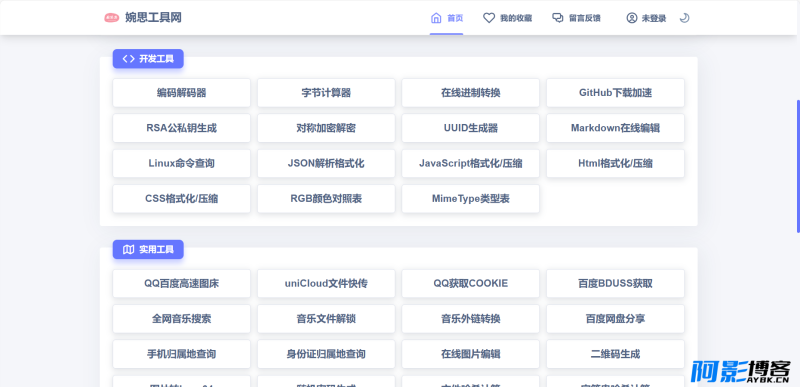Image resolution: width=800 pixels, height=387 pixels.
Task: Click the 婉思工具网 pink logo icon
Action: [x=112, y=18]
